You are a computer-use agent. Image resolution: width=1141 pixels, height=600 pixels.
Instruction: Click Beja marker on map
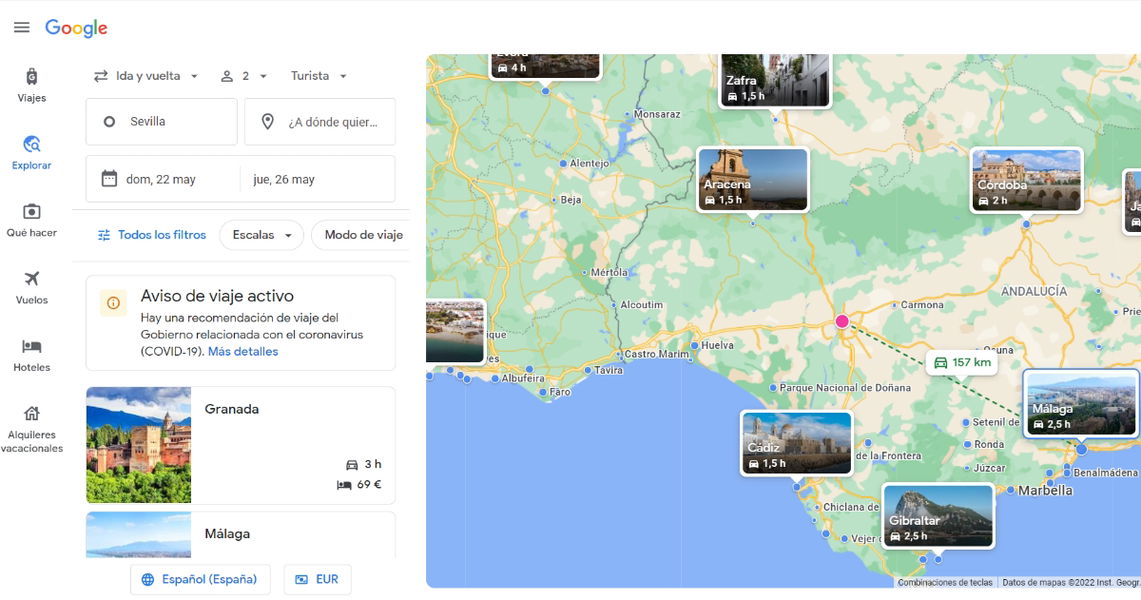tap(554, 199)
